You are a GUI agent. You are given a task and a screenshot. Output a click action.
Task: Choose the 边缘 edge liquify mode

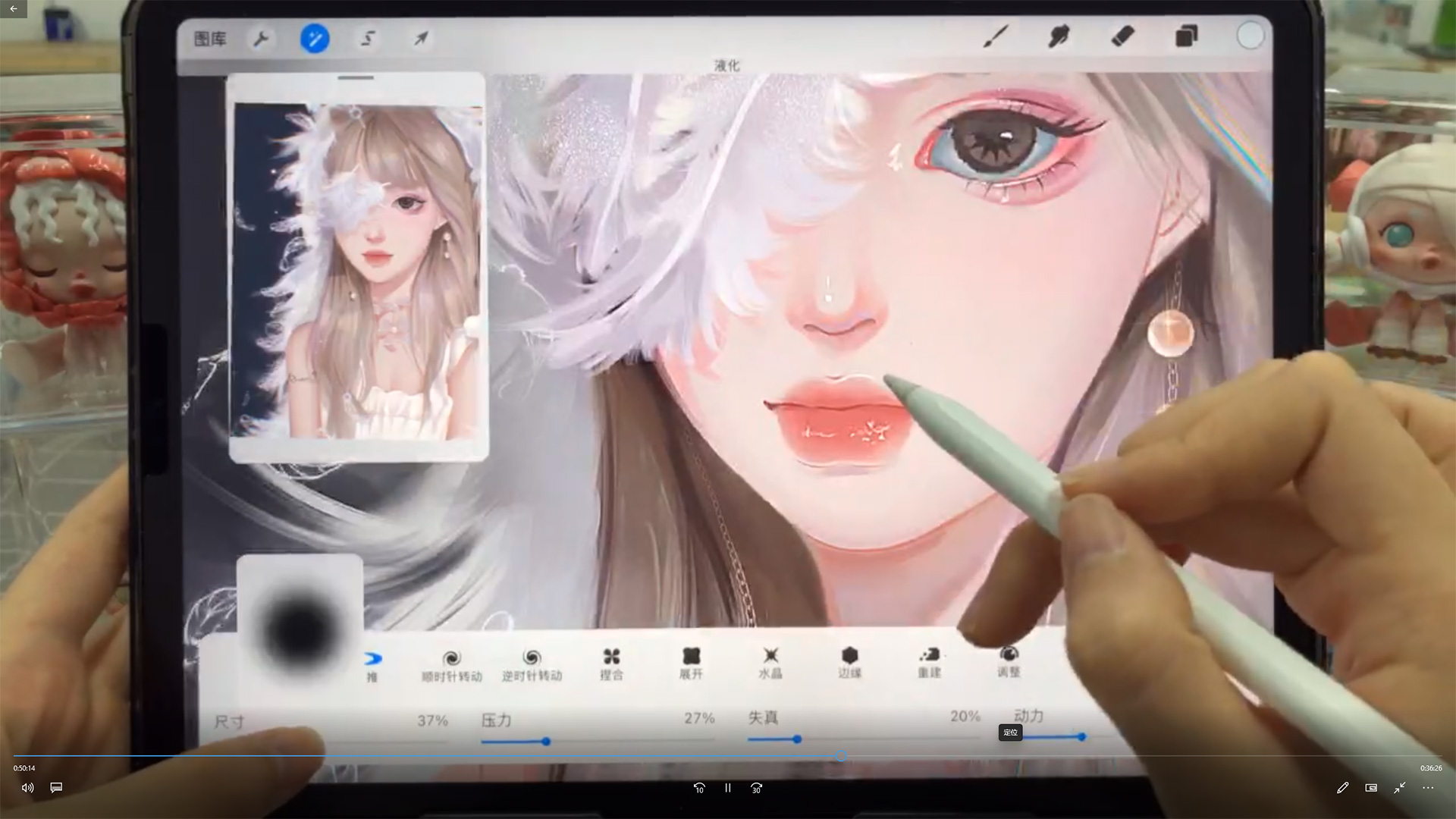[x=850, y=662]
